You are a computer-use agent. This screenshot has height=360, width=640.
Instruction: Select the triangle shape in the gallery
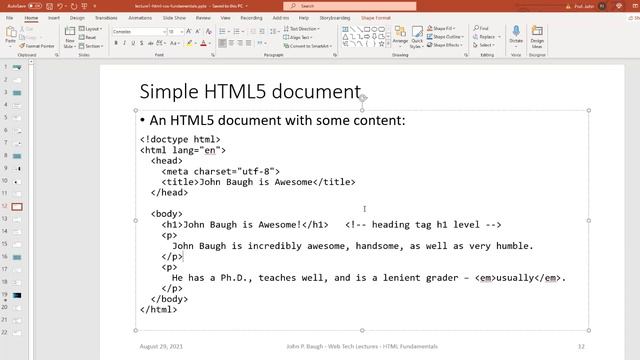click(345, 37)
